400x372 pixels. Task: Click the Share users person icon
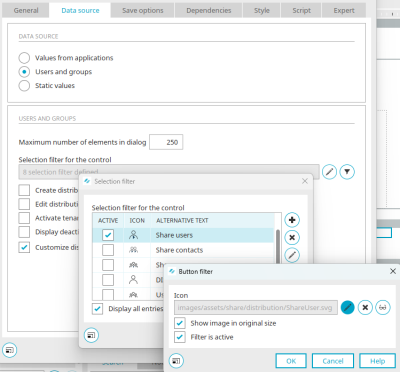(x=134, y=235)
